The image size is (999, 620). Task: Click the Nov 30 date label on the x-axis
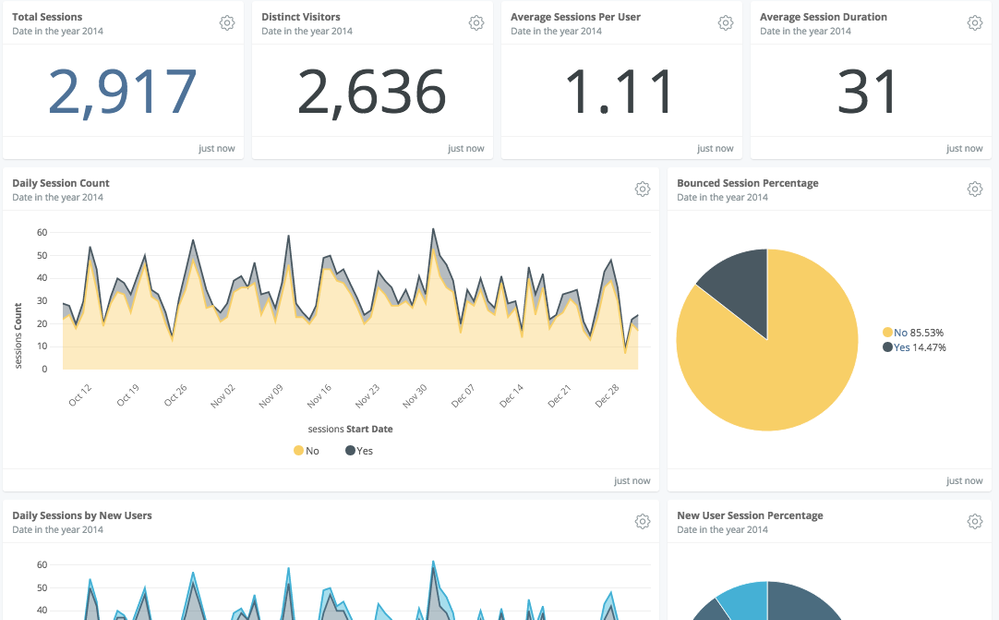(x=415, y=396)
